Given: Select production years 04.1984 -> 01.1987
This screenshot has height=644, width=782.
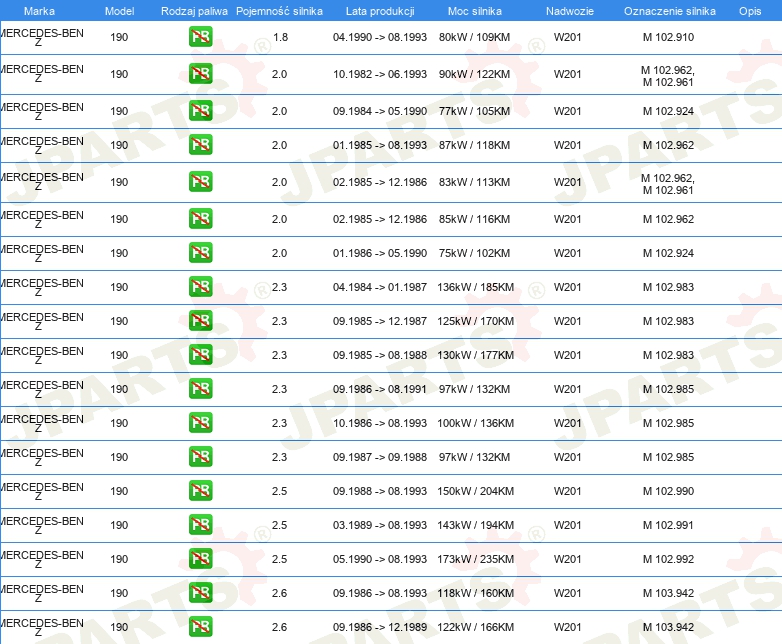Looking at the screenshot, I should click(380, 287).
